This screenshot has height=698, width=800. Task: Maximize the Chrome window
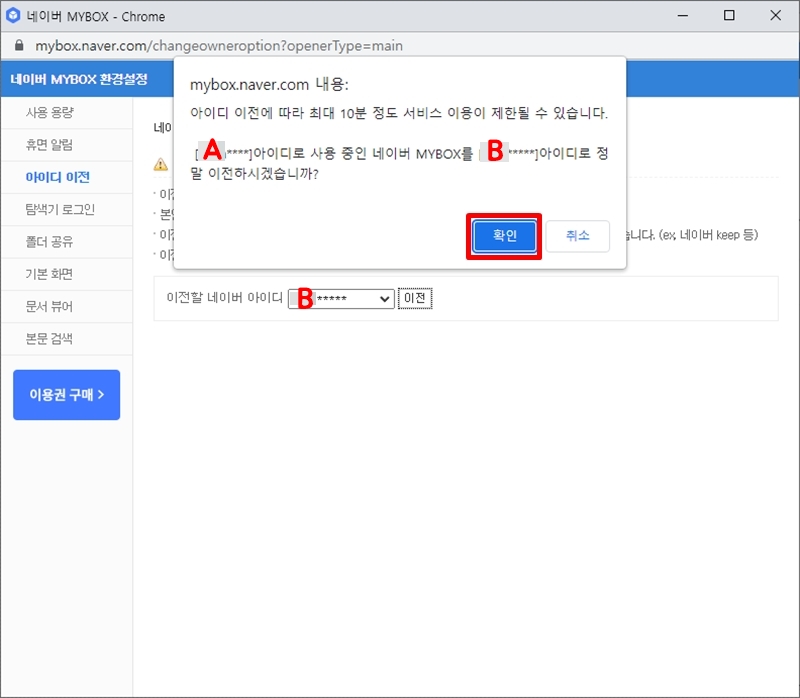click(729, 15)
